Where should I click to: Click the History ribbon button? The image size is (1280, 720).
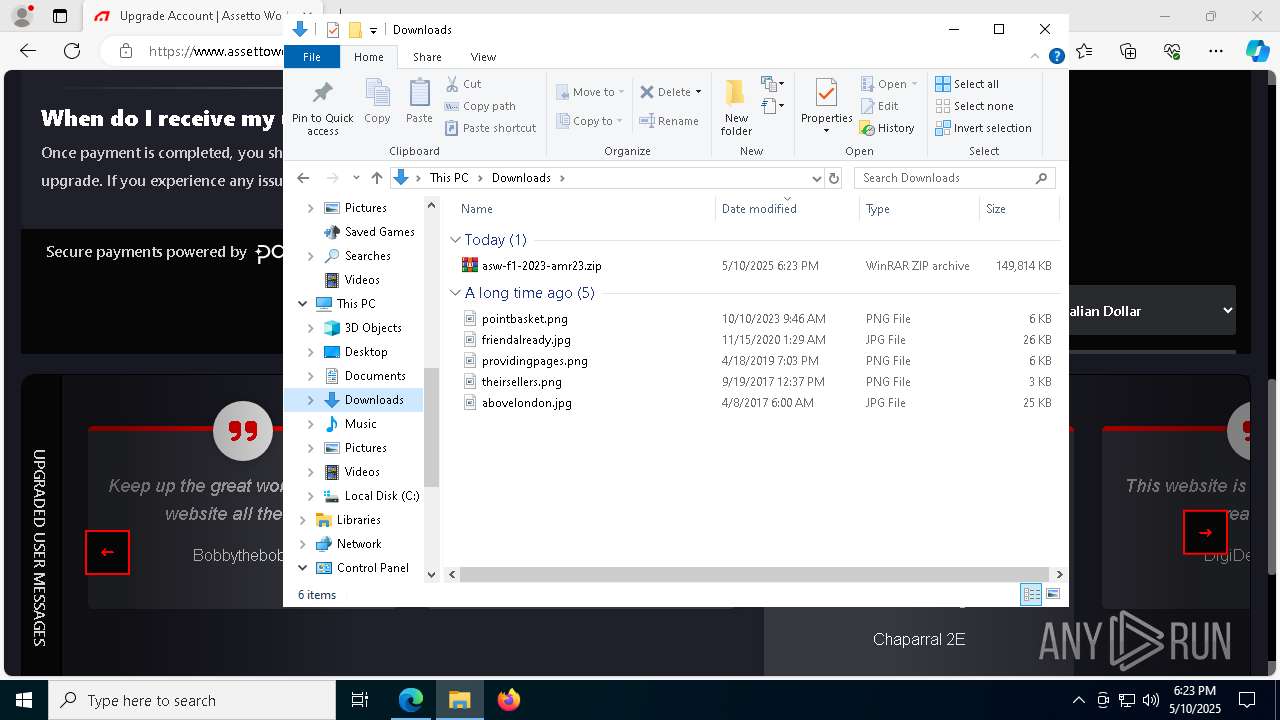pyautogui.click(x=888, y=128)
